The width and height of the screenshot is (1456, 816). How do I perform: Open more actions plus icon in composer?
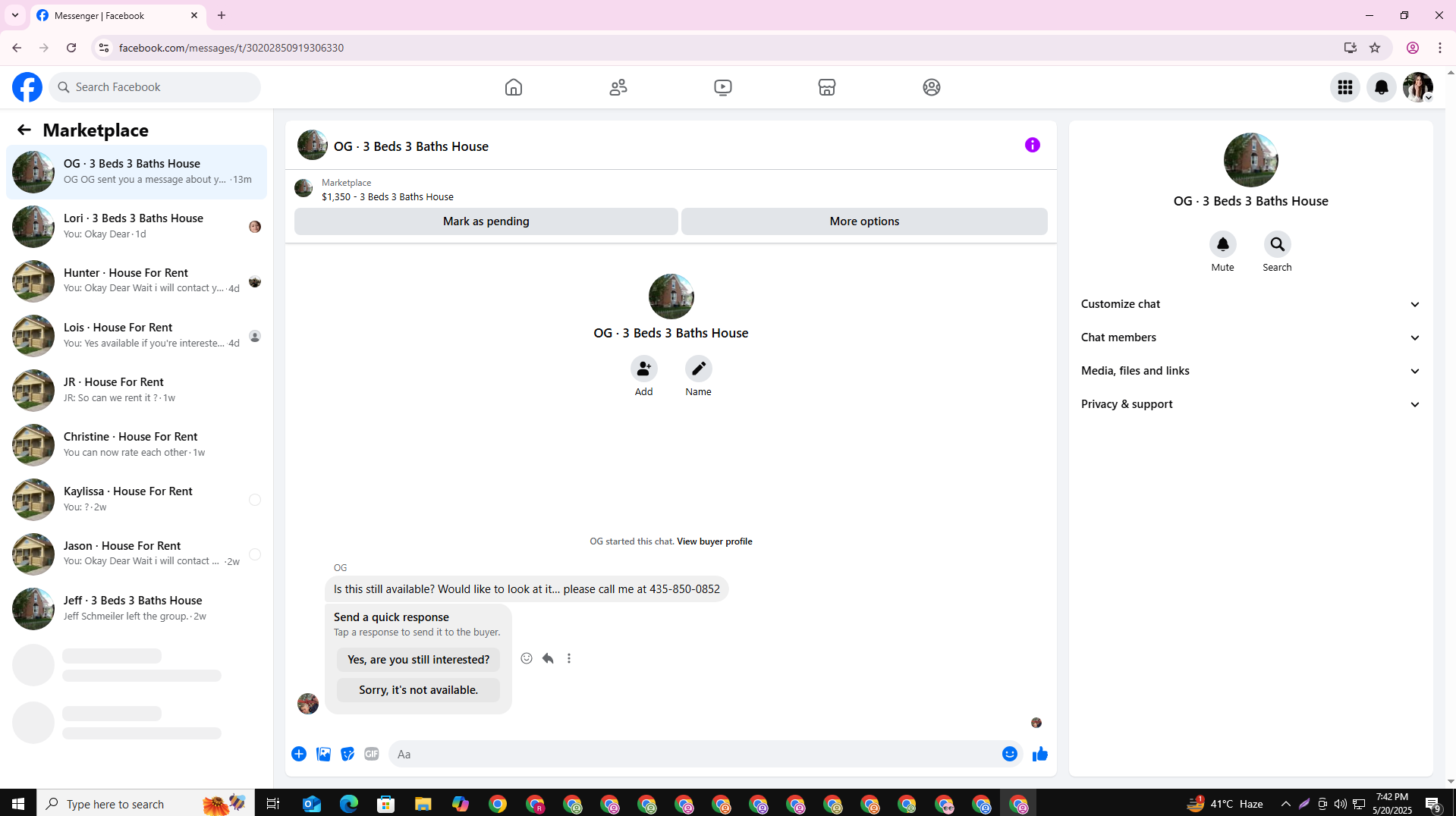(x=299, y=754)
